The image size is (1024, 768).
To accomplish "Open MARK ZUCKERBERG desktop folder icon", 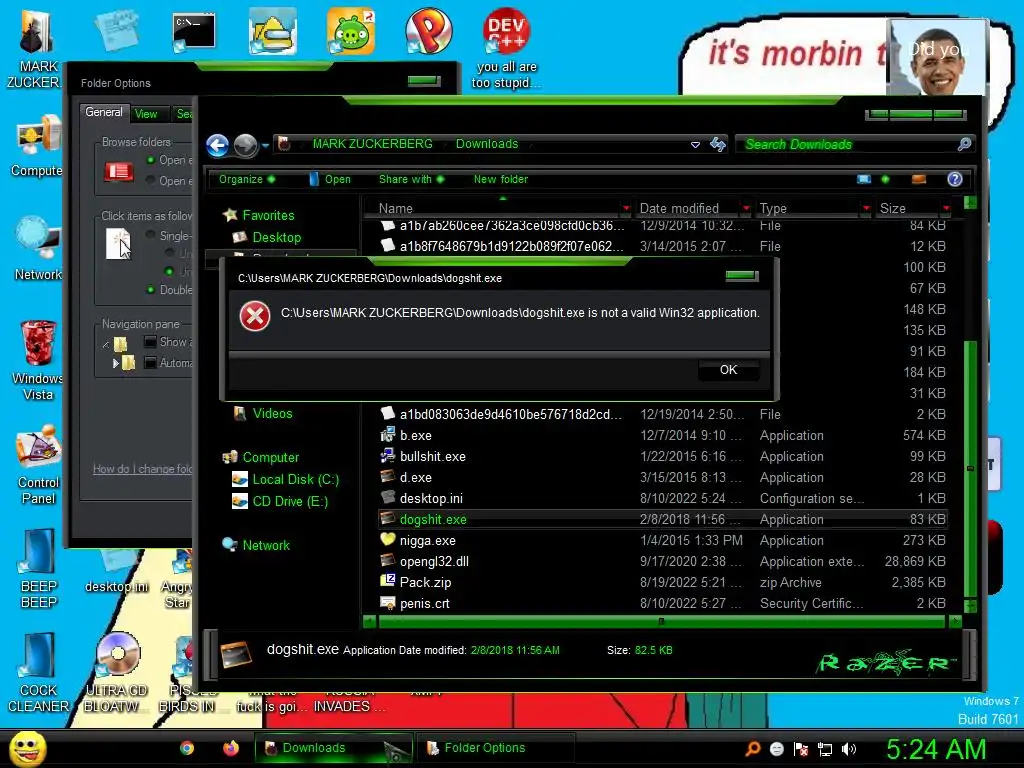I will click(37, 47).
